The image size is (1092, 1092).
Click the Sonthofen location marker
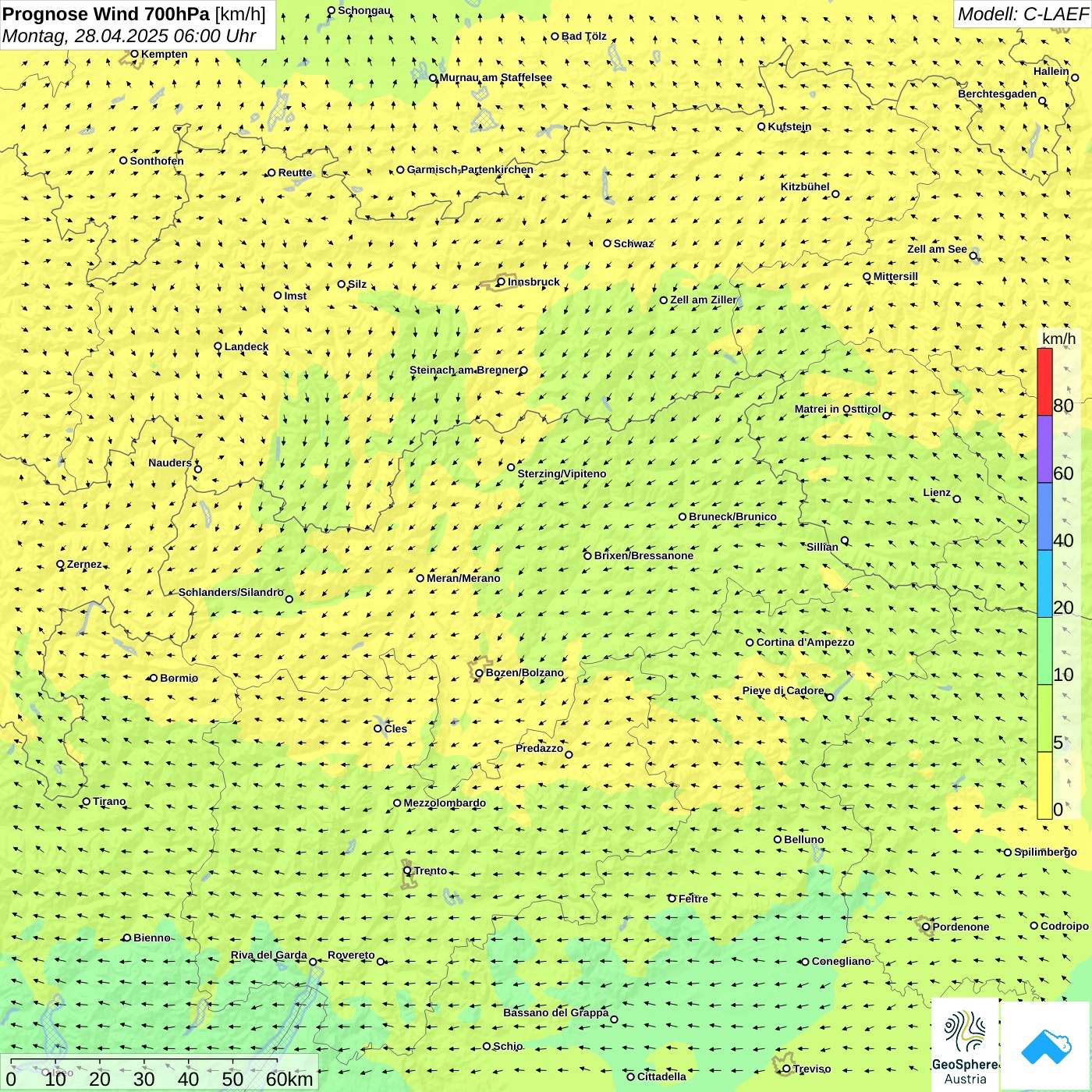(x=123, y=161)
